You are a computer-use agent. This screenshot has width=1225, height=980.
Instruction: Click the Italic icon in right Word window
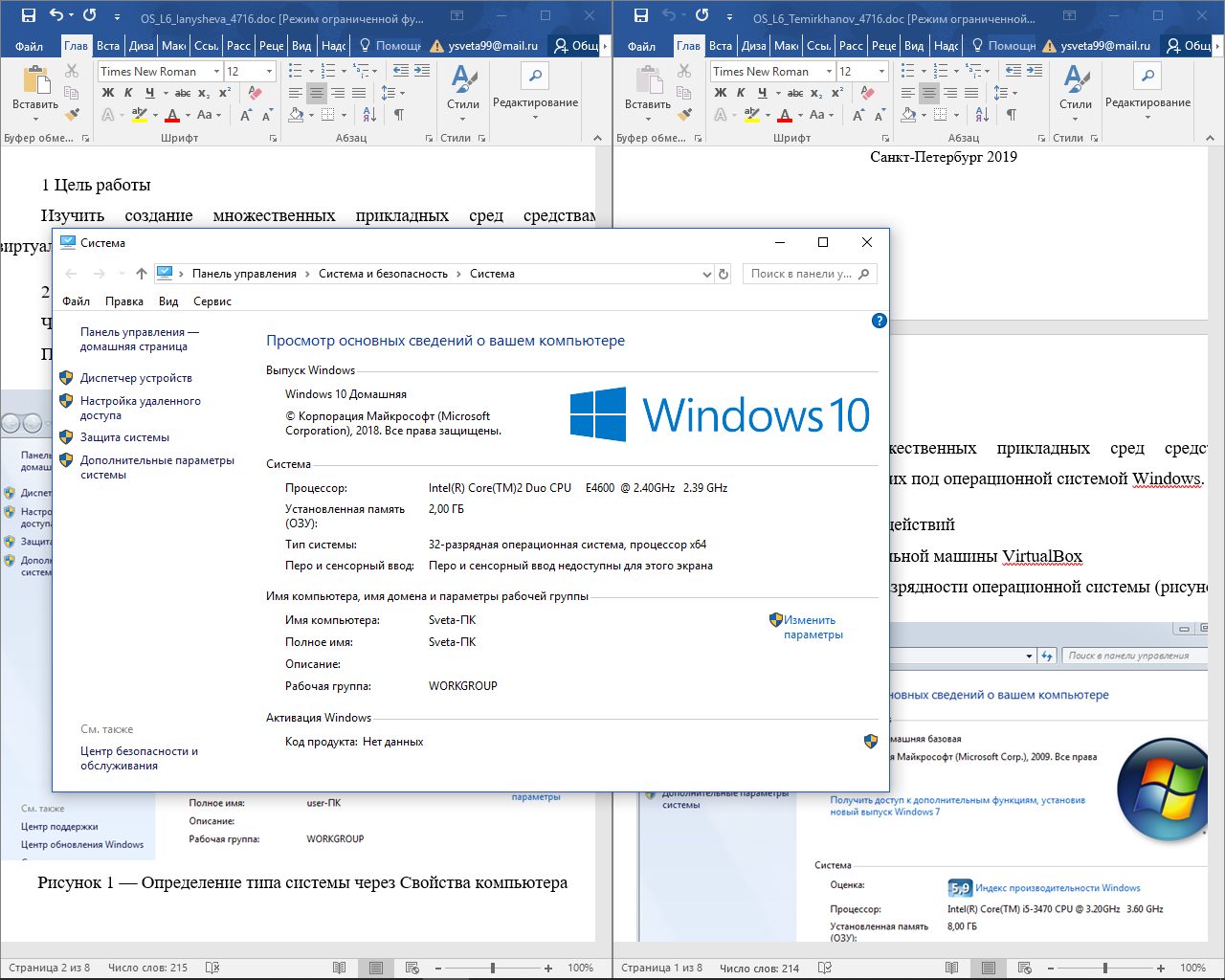click(x=741, y=93)
